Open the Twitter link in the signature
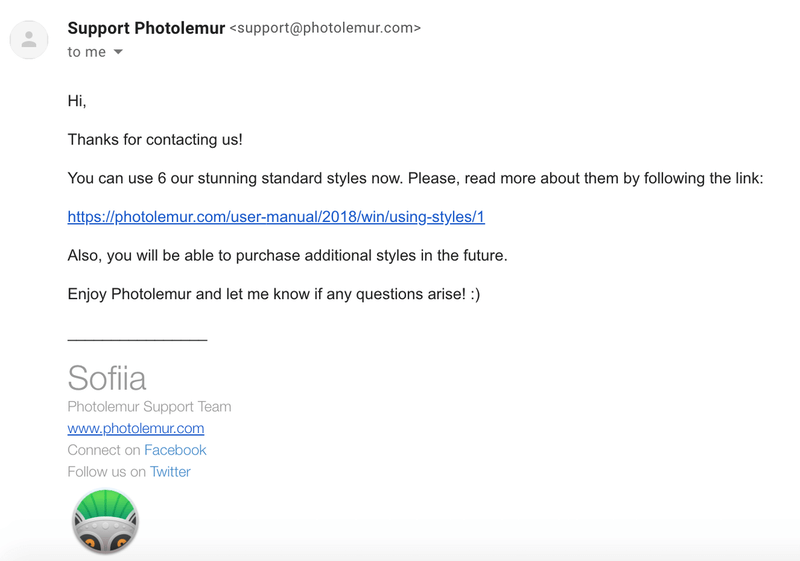Viewport: 800px width, 561px height. 170,472
